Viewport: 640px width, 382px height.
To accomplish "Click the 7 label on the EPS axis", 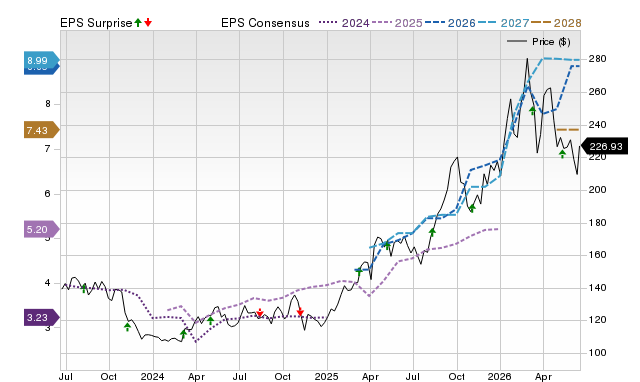I will pyautogui.click(x=48, y=149).
